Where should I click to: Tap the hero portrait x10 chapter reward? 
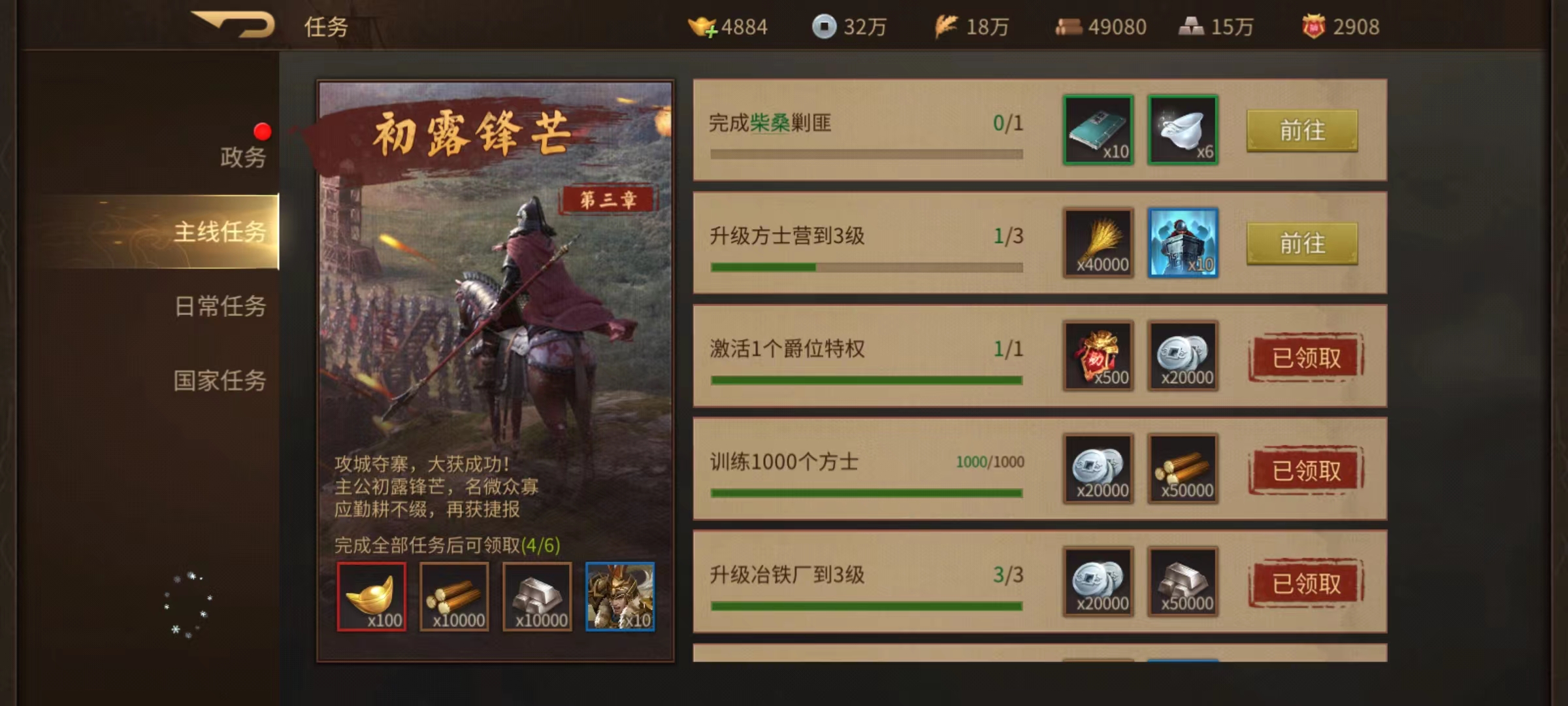[620, 596]
